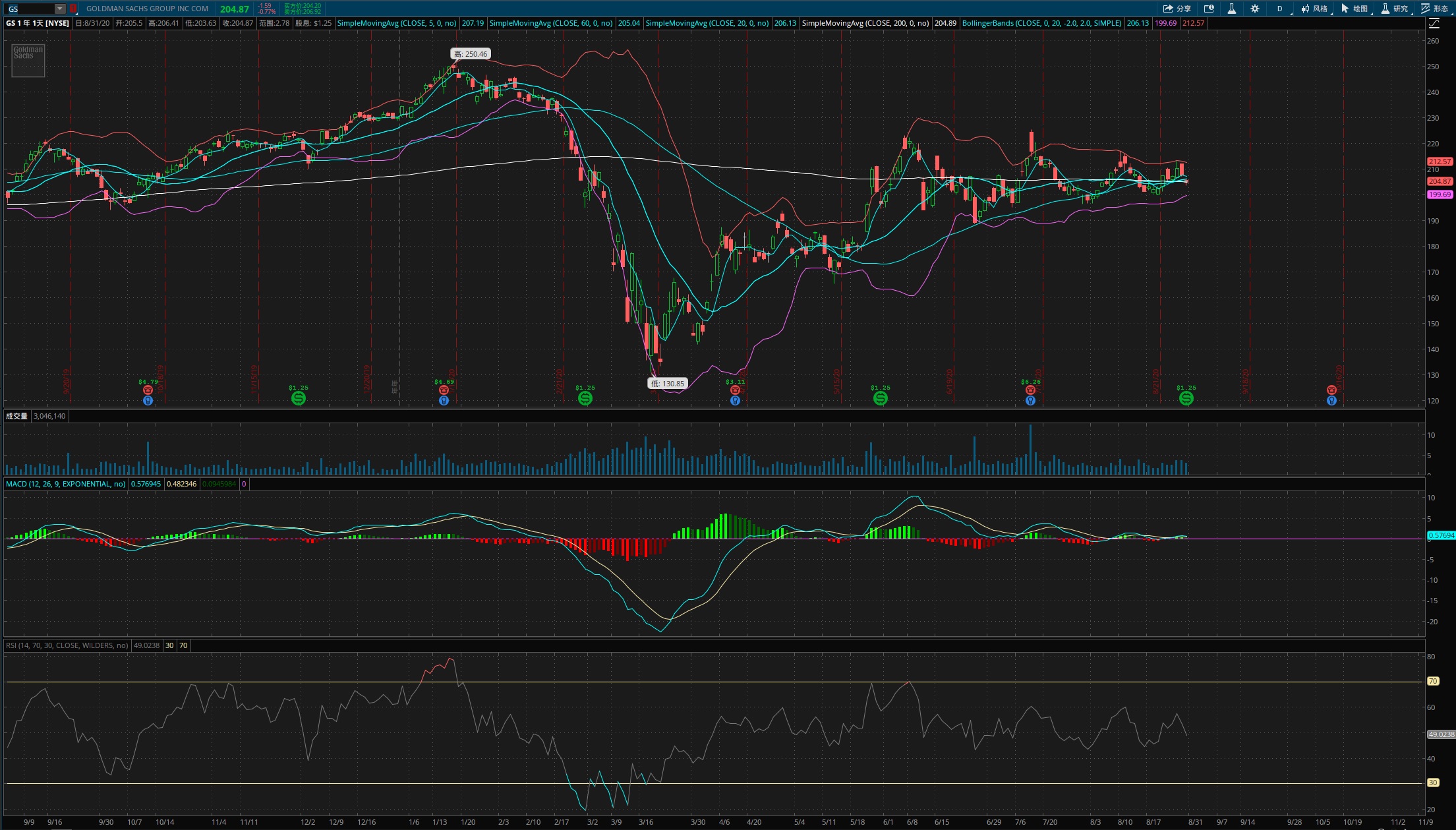
Task: Expand the GS symbol selector dropdown arrow
Action: click(x=60, y=9)
